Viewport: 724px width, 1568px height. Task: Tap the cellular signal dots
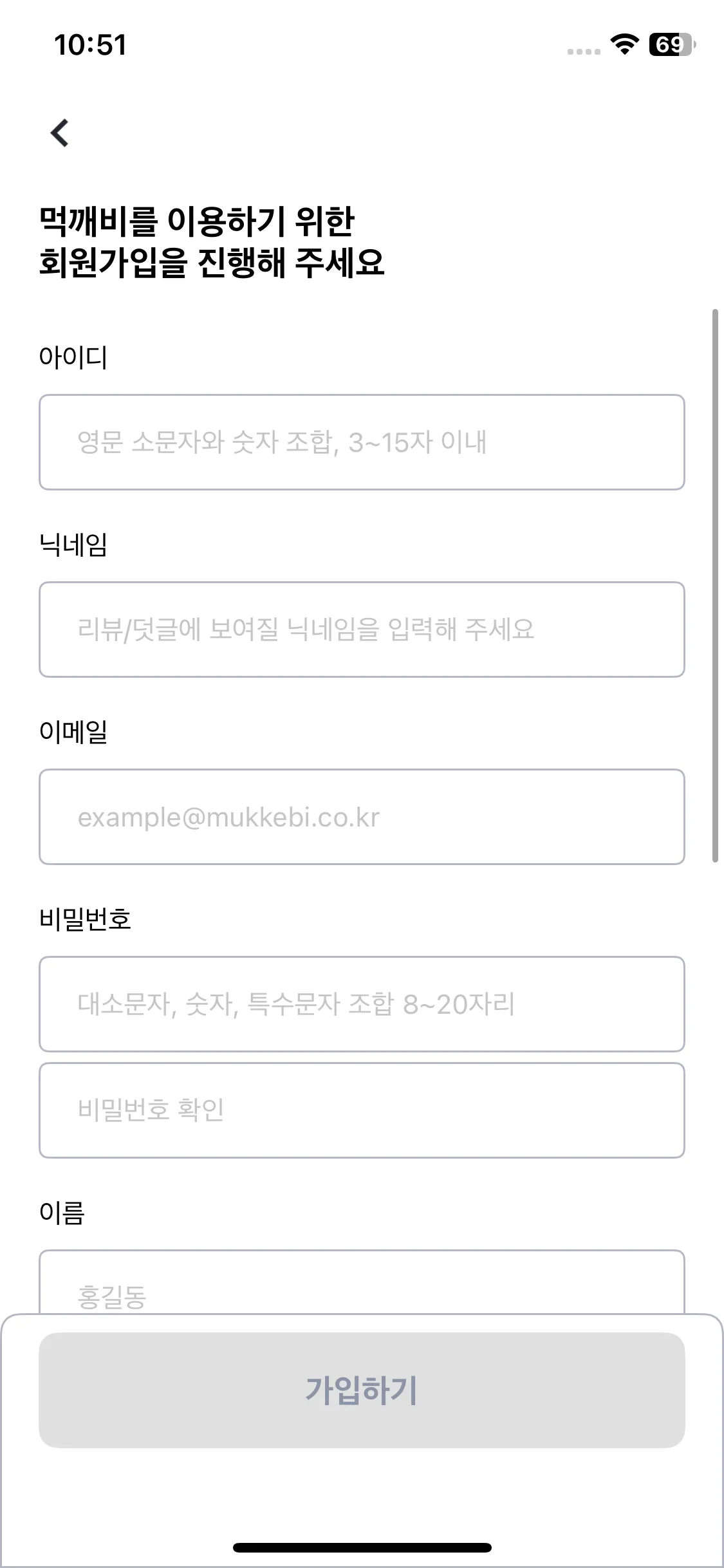tap(584, 51)
